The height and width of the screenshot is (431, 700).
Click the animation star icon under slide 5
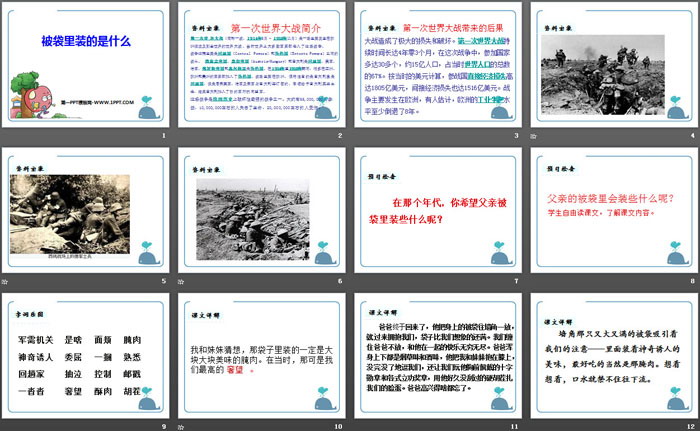5,281
